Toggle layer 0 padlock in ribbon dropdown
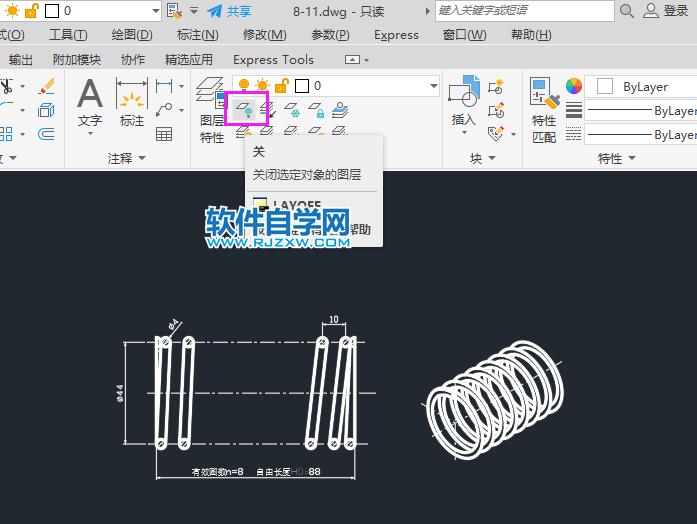 [x=282, y=85]
